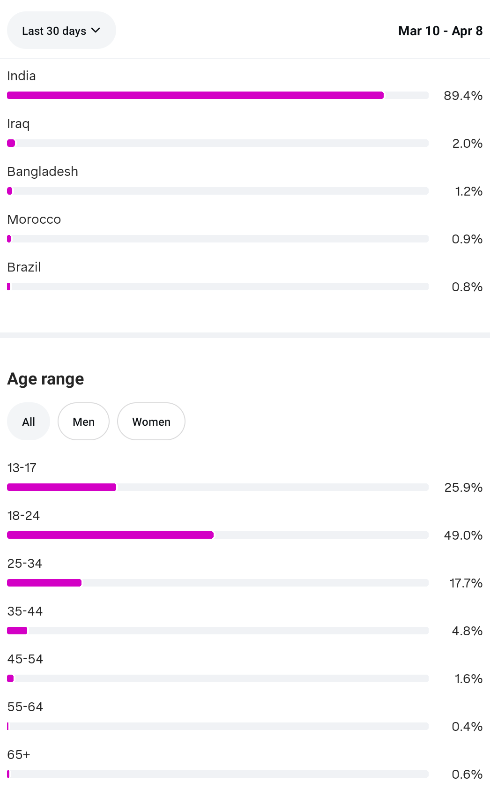Click the chevron beside Last 30 days
The image size is (490, 788).
[x=95, y=31]
